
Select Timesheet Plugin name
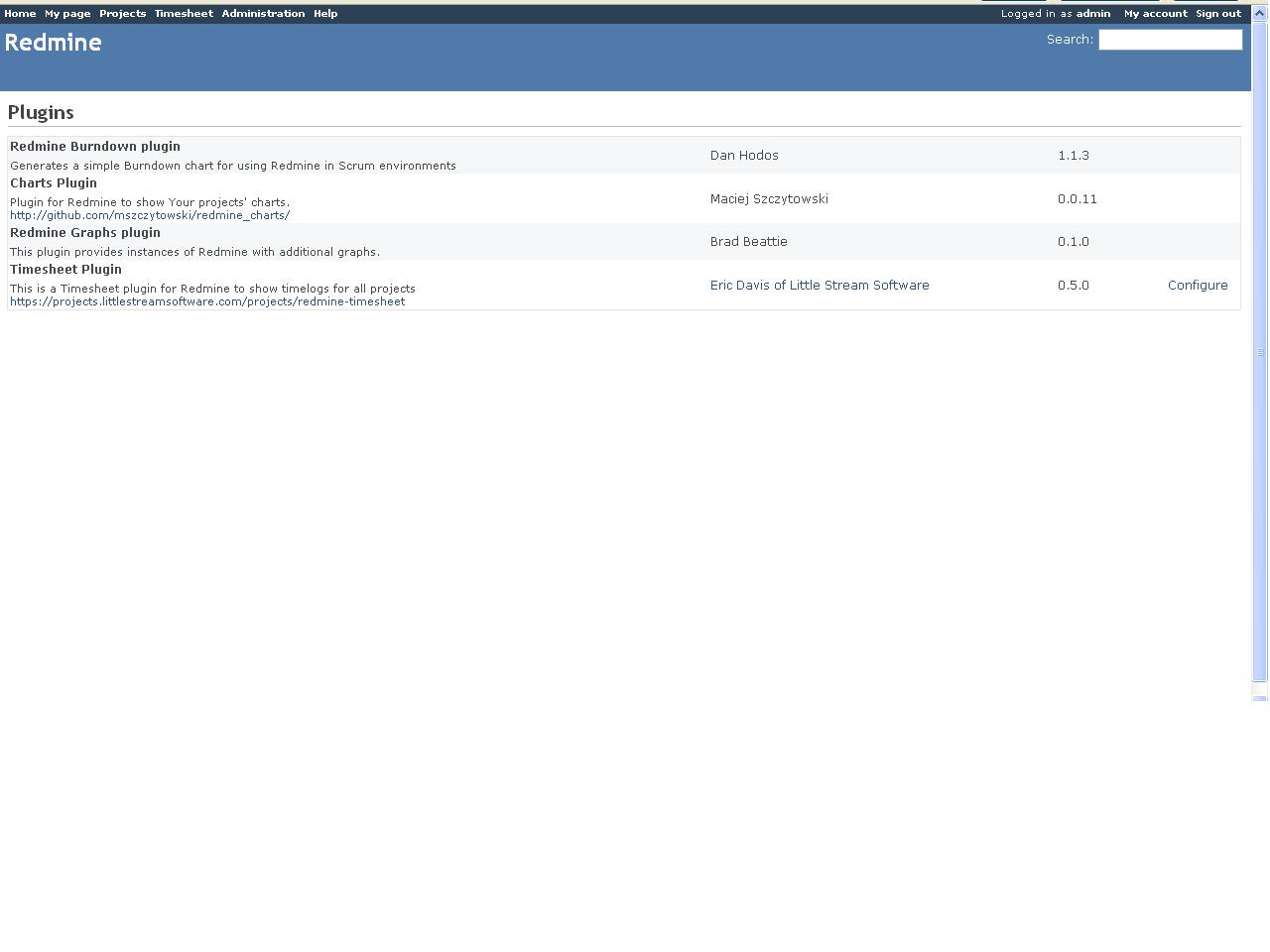coord(65,270)
